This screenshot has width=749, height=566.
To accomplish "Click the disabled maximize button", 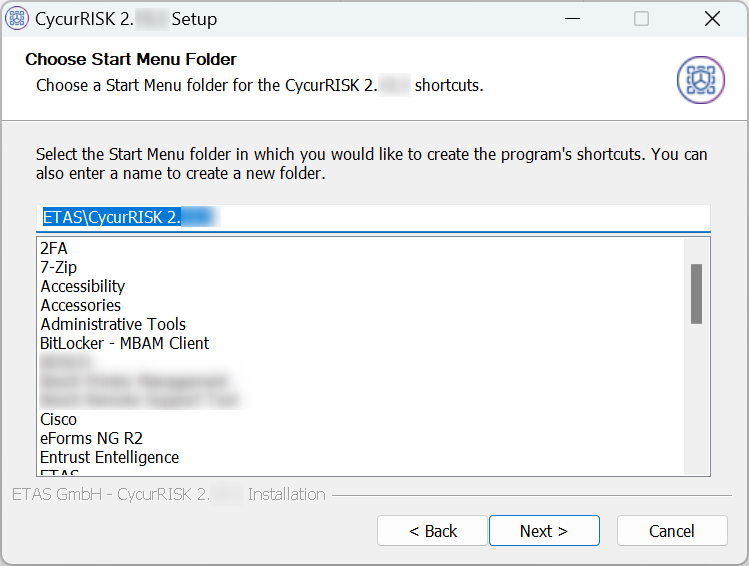I will tap(641, 18).
